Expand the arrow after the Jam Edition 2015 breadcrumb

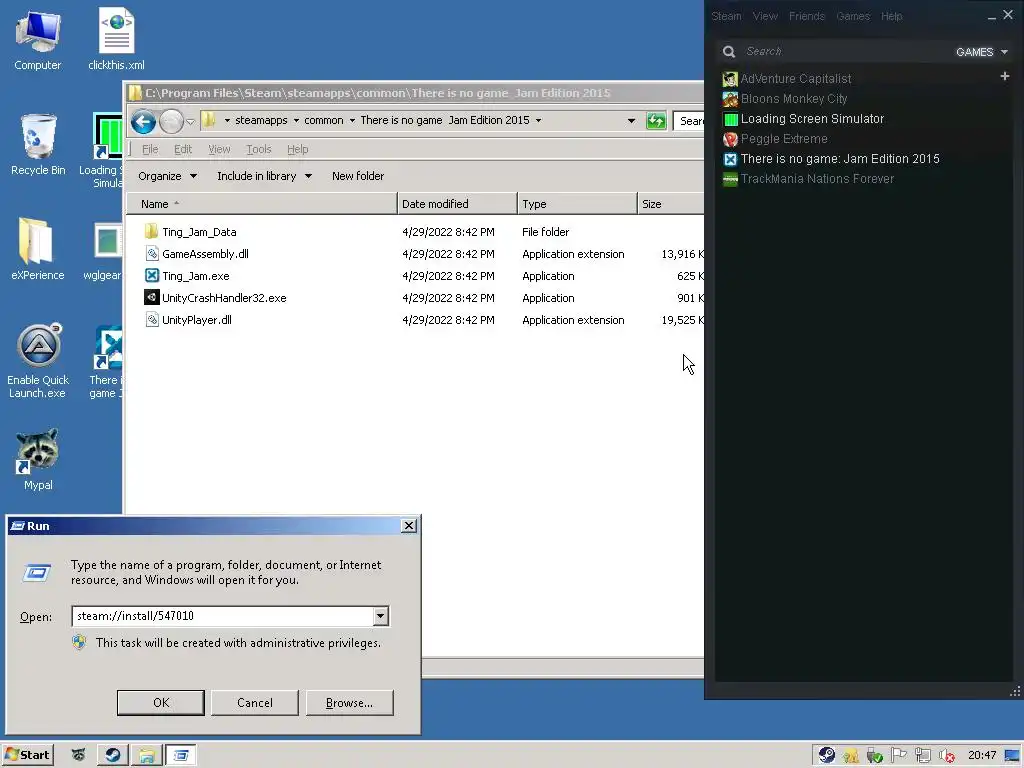click(538, 121)
